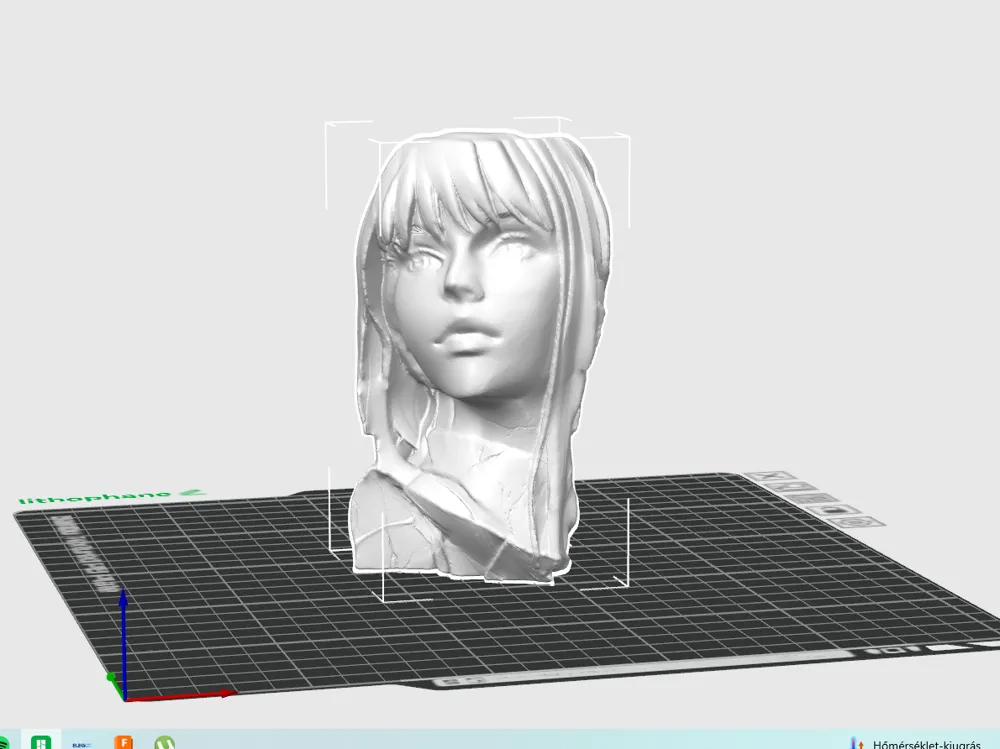Viewport: 1000px width, 749px height.
Task: Click the camera icon along the build plate edge
Action: click(832, 509)
